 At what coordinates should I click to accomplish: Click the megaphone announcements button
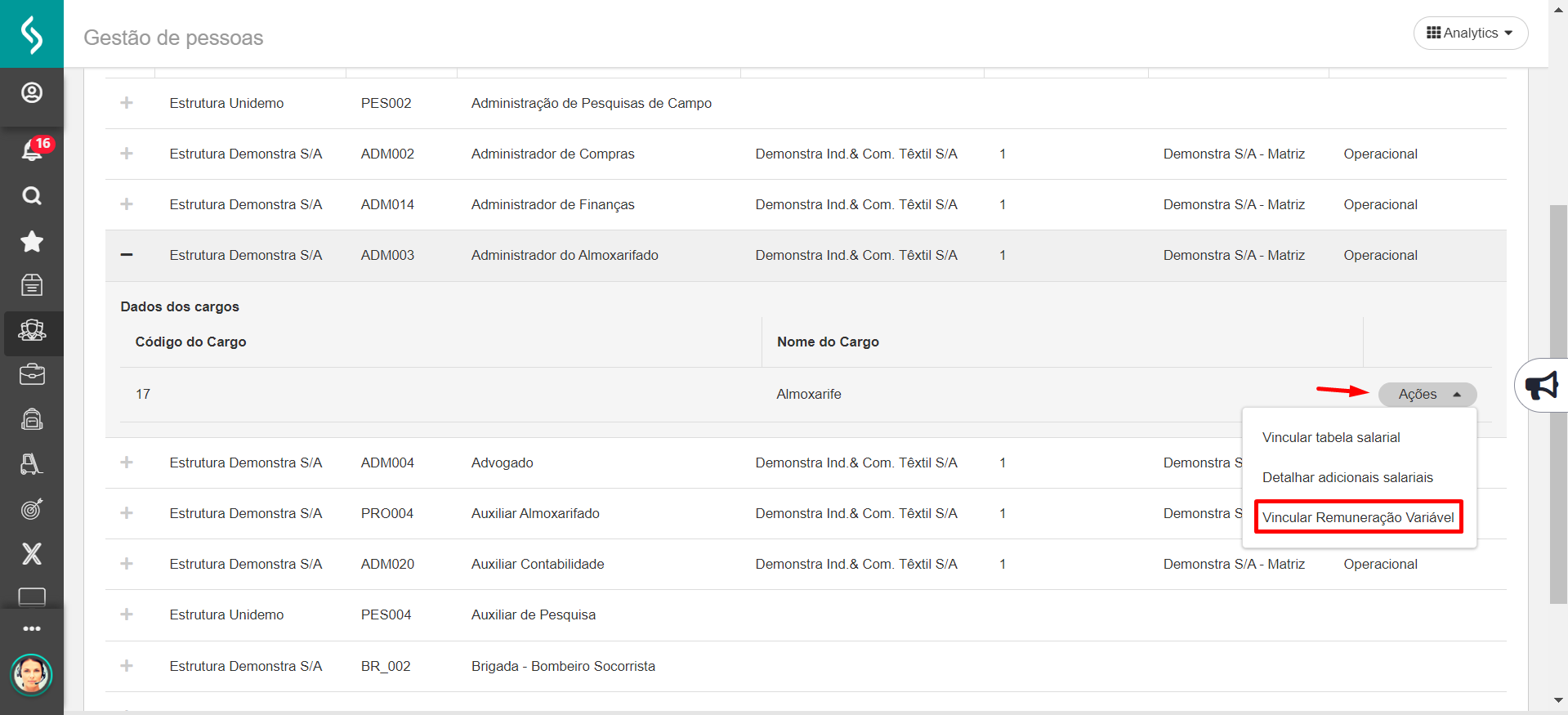[x=1542, y=385]
